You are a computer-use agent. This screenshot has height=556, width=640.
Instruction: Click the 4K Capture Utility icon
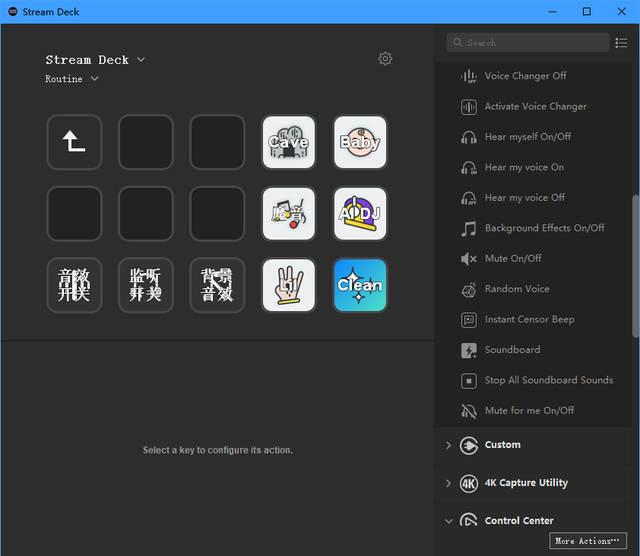[469, 484]
